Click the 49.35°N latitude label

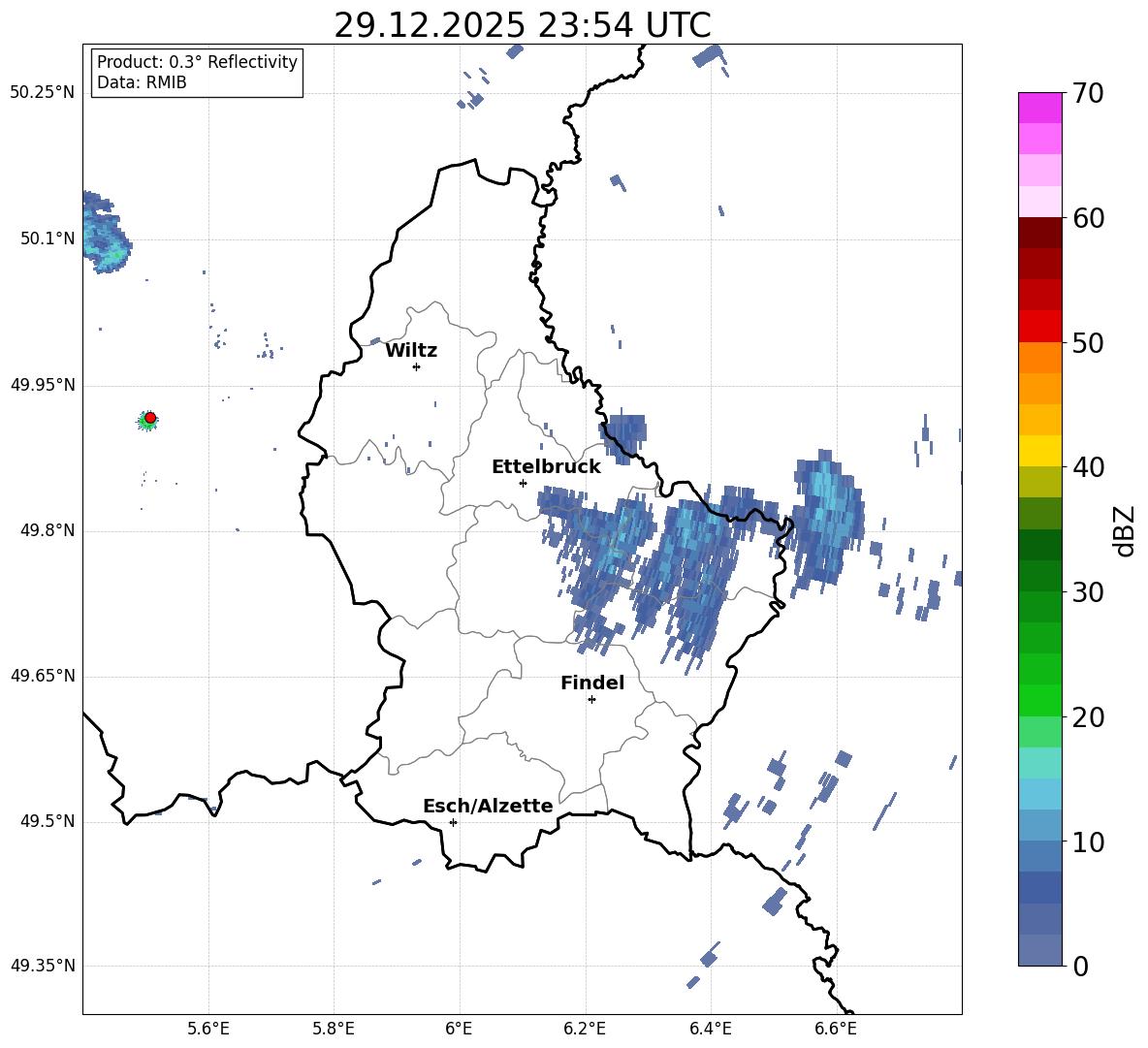coord(43,966)
